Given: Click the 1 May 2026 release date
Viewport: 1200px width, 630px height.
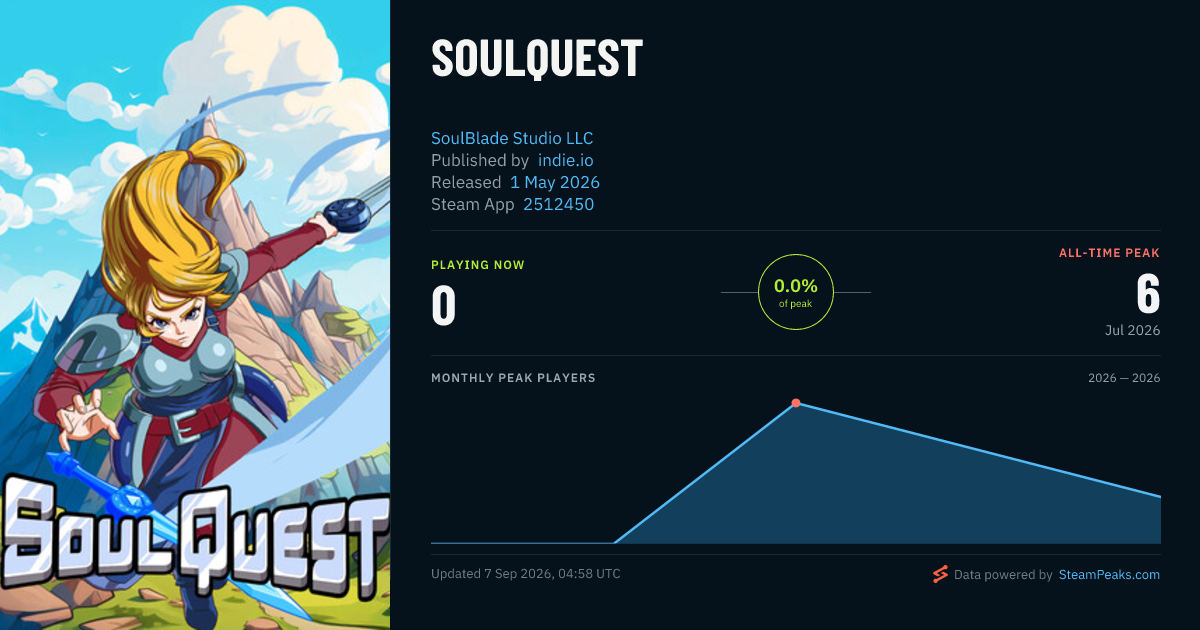Looking at the screenshot, I should [x=555, y=182].
